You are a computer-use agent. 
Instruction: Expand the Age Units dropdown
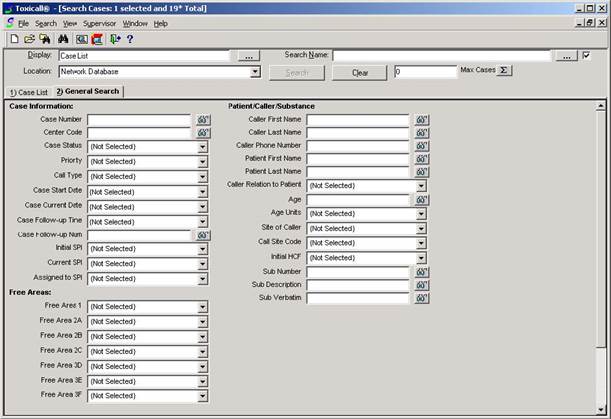(421, 214)
